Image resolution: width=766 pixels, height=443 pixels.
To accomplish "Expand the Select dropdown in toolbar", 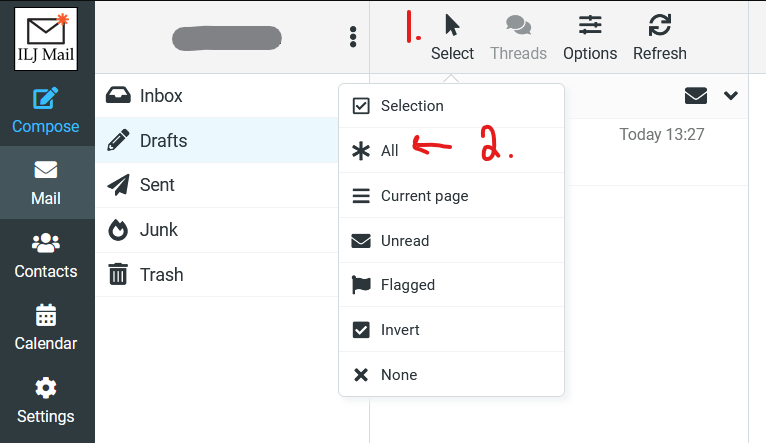I will click(452, 36).
